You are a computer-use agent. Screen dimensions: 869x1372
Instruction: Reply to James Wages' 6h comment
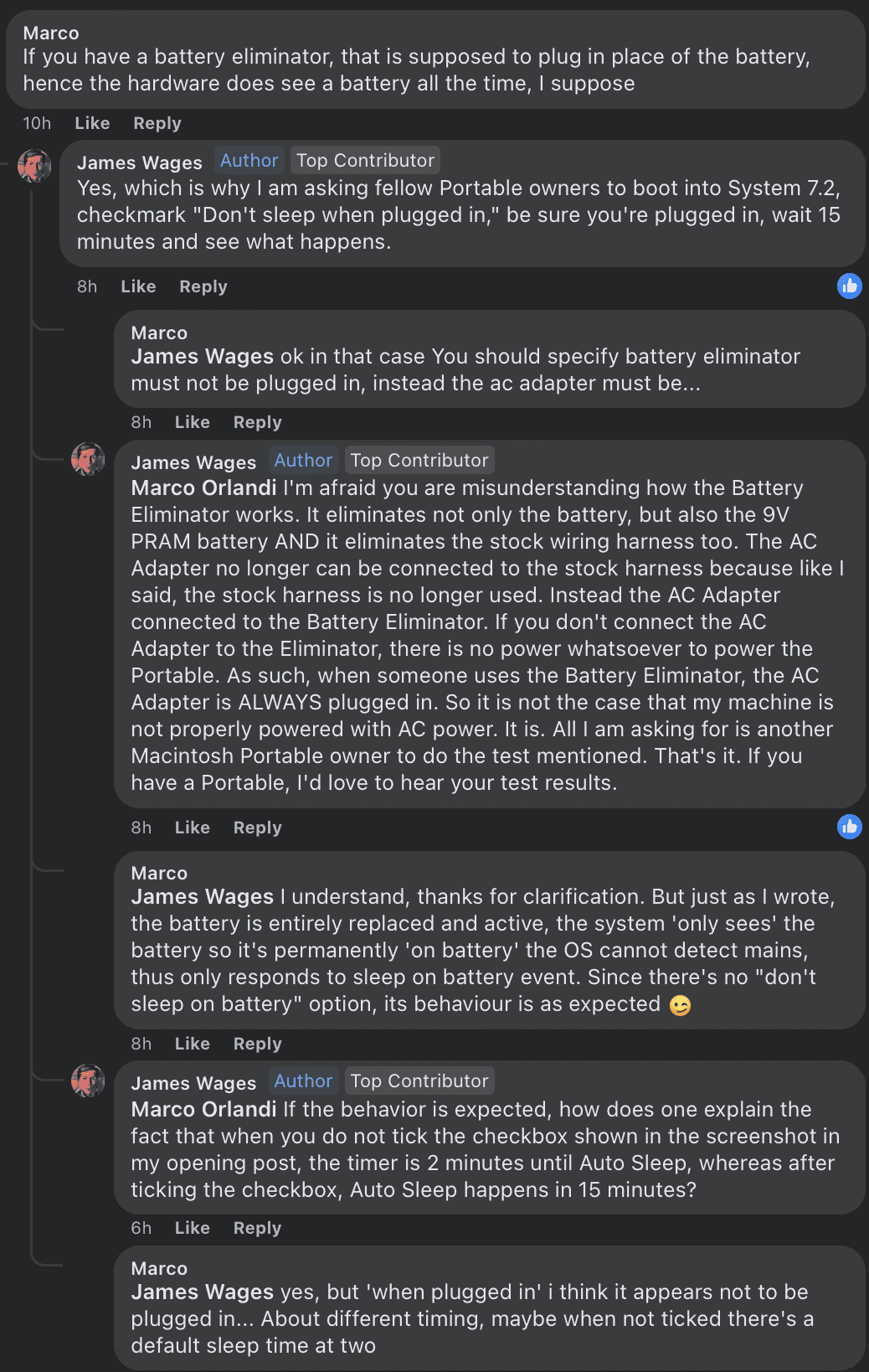click(258, 1228)
